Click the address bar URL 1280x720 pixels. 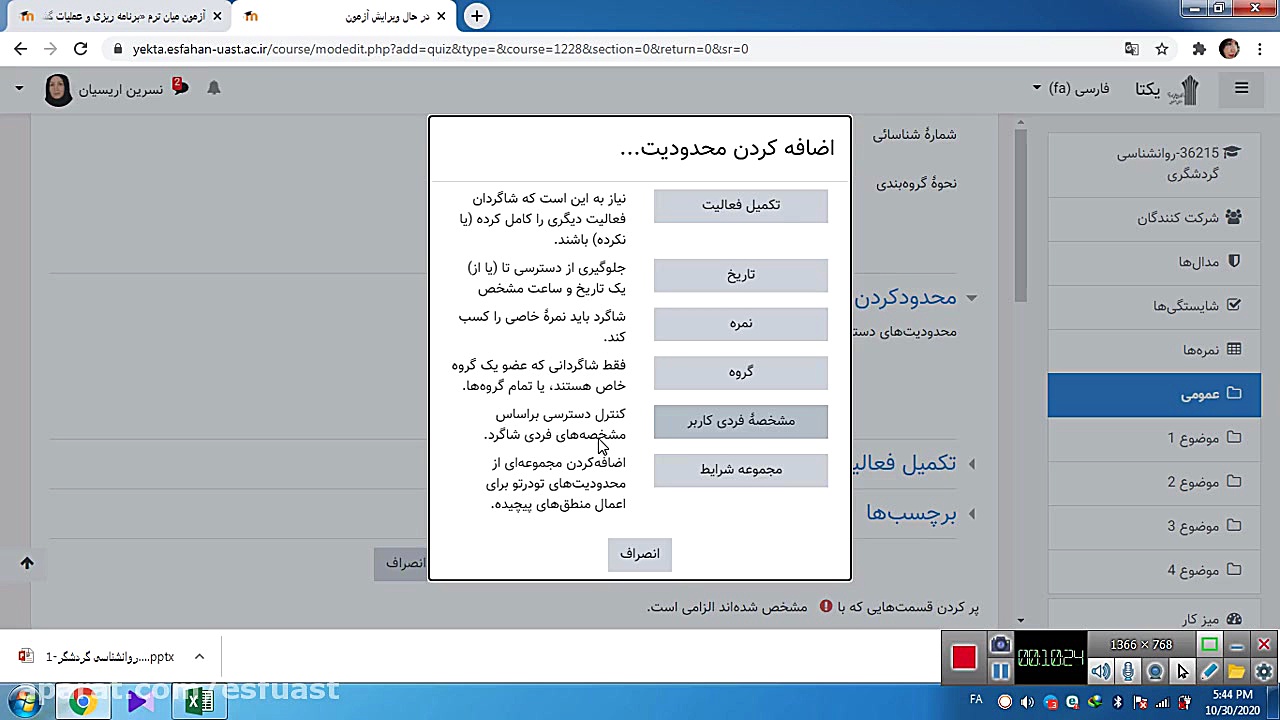click(x=440, y=49)
